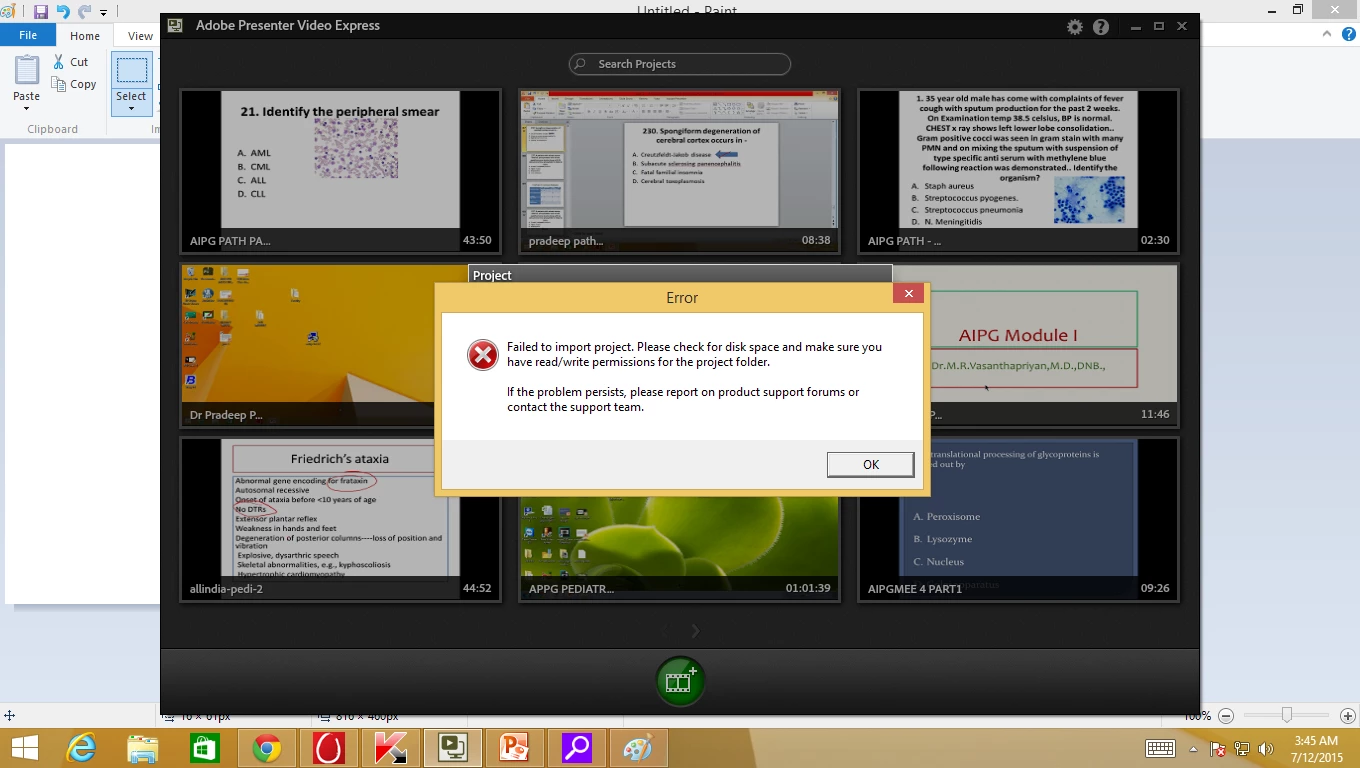Launch Internet Explorer from taskbar
This screenshot has height=768, width=1360.
[81, 748]
